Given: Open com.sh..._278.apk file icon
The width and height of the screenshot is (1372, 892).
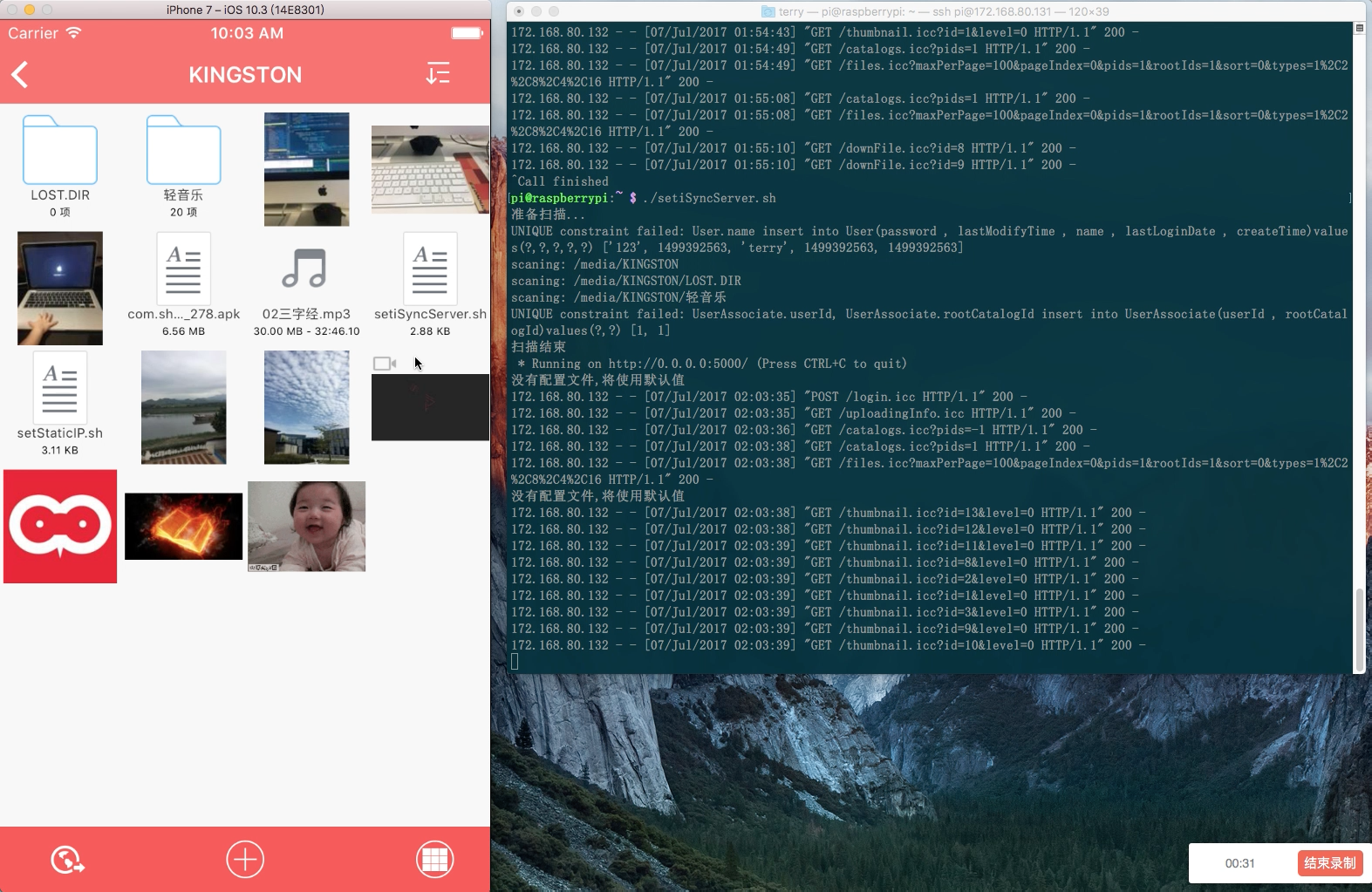Looking at the screenshot, I should click(x=183, y=269).
